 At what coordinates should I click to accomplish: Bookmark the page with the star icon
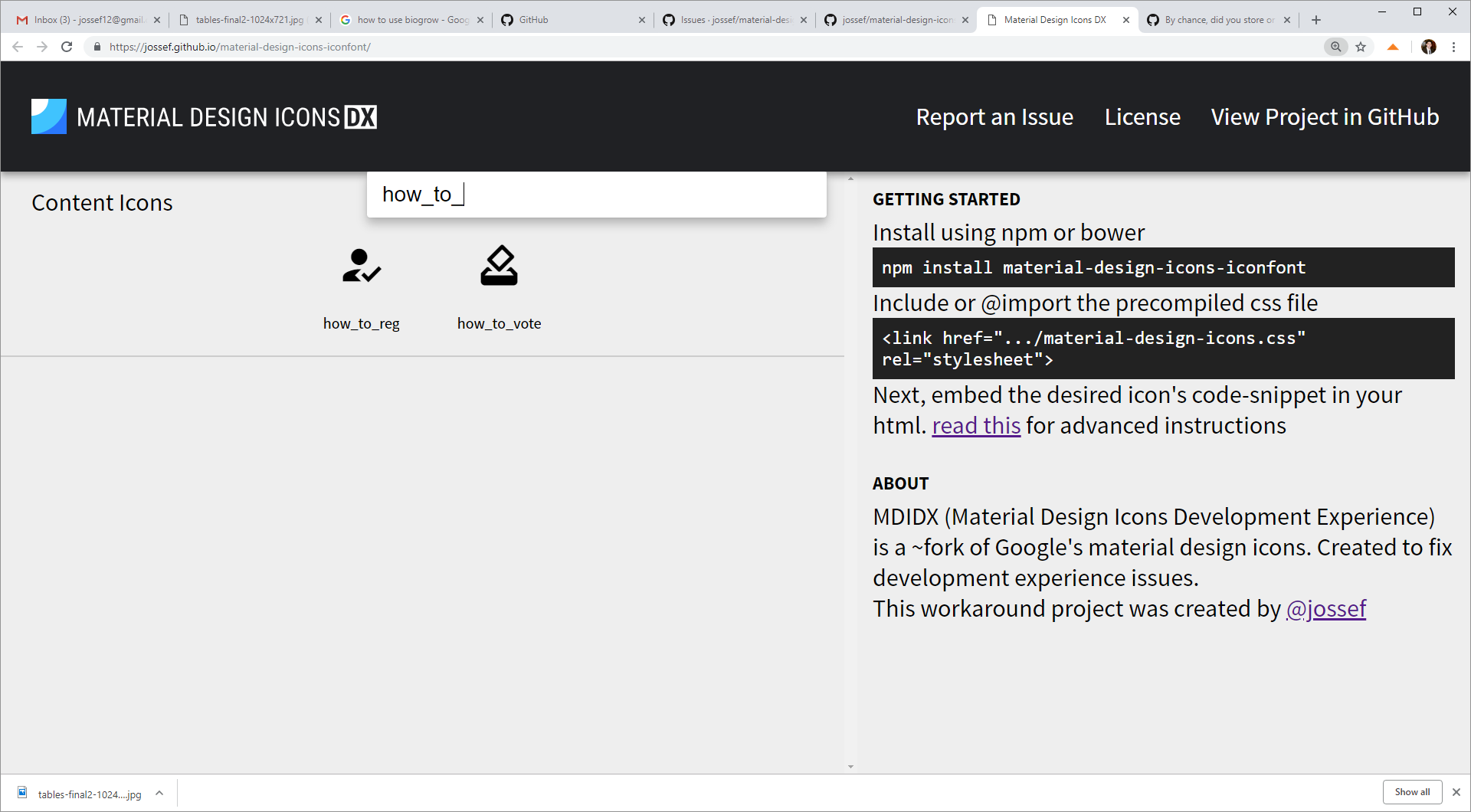click(x=1361, y=47)
